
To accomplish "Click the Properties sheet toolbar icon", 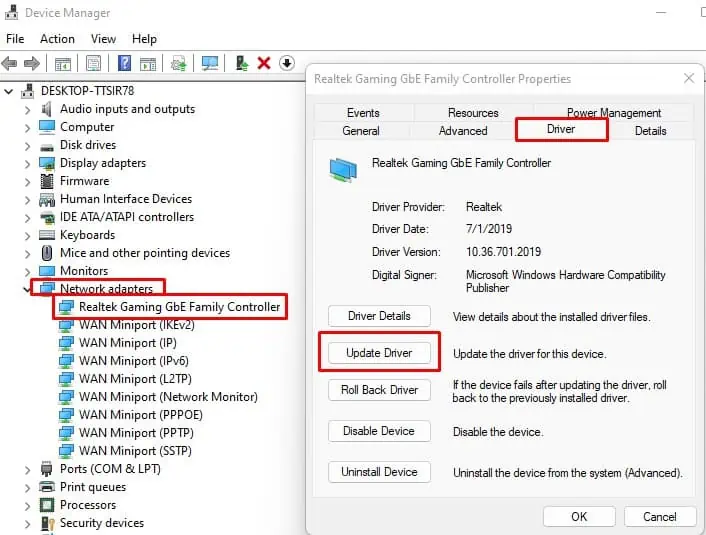I will point(93,63).
